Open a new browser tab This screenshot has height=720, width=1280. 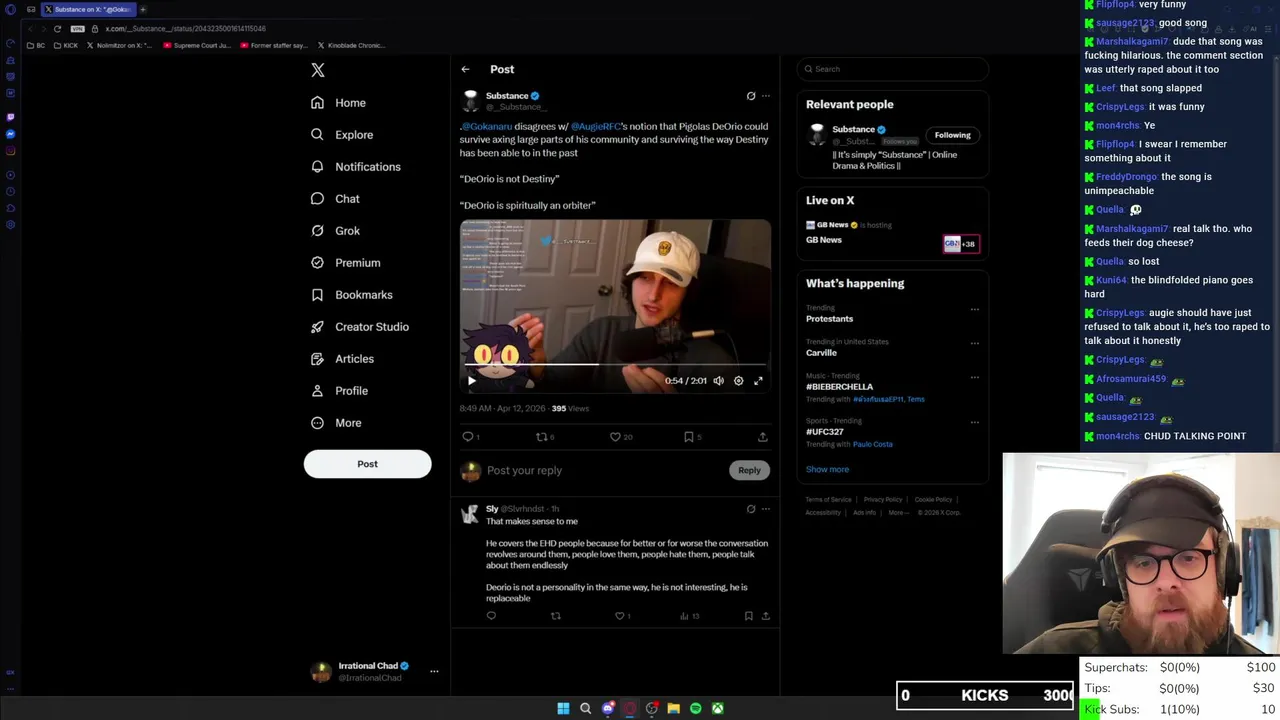click(x=142, y=9)
